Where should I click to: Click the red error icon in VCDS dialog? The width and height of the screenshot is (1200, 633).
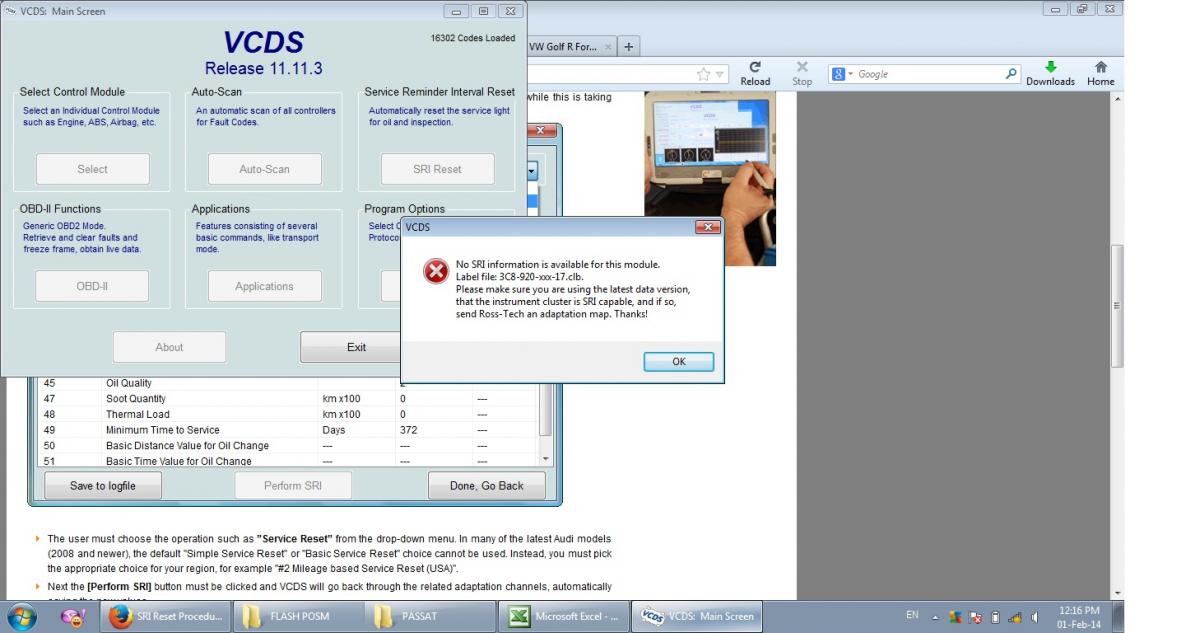[x=435, y=271]
